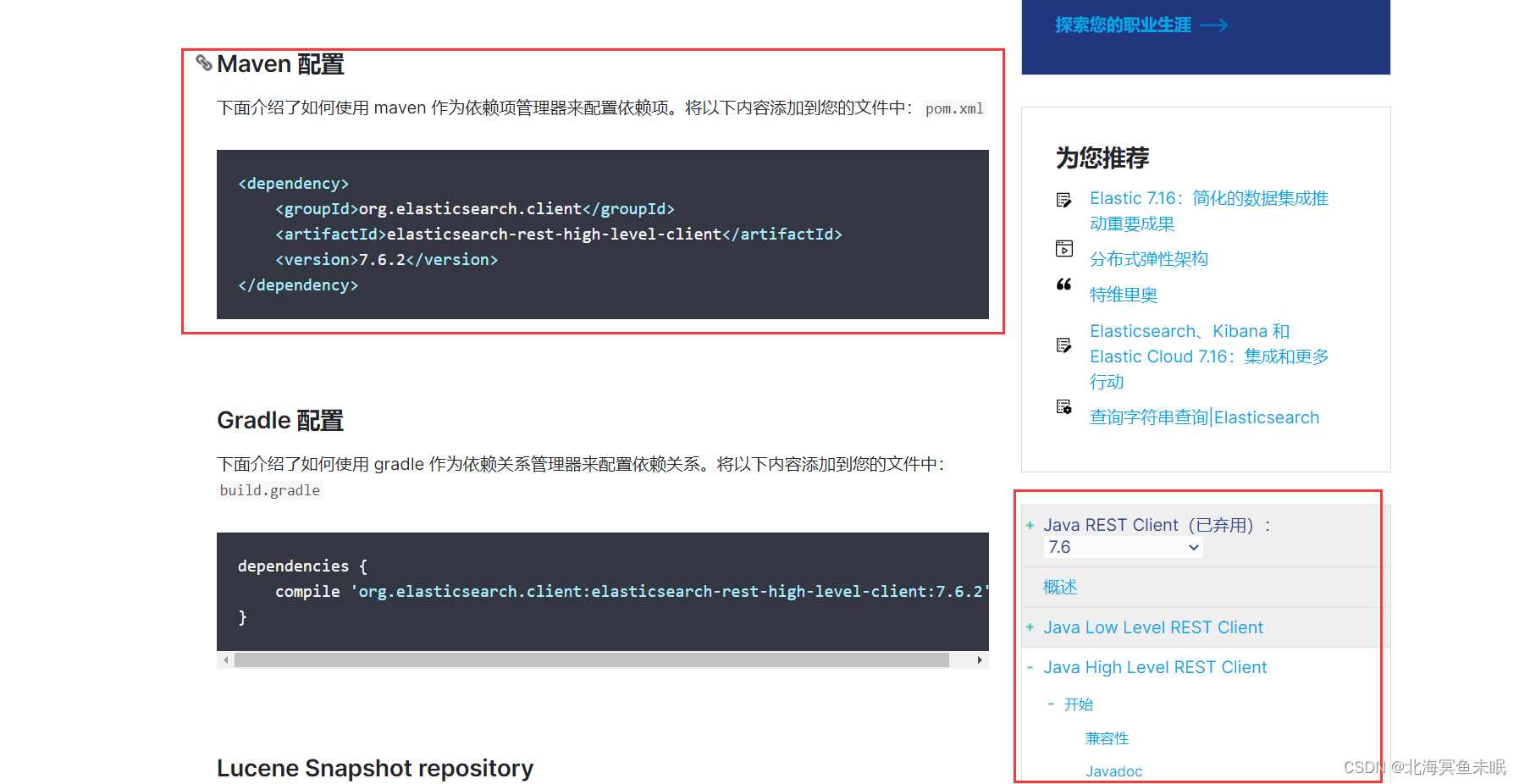The height and width of the screenshot is (784, 1519).
Task: Open 查询字符串查询|Elasticsearch link
Action: (1204, 417)
